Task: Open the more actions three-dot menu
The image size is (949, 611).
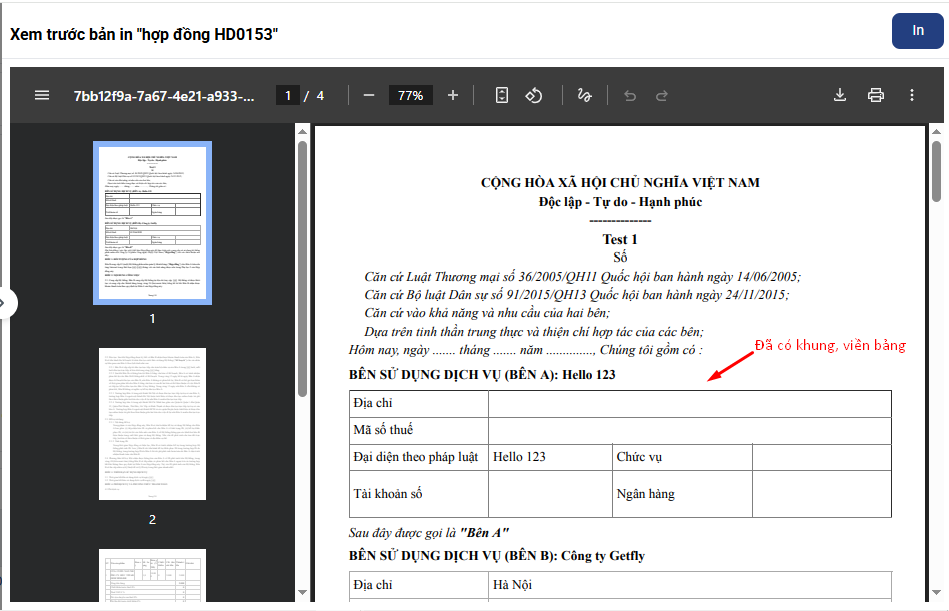Action: click(x=912, y=95)
